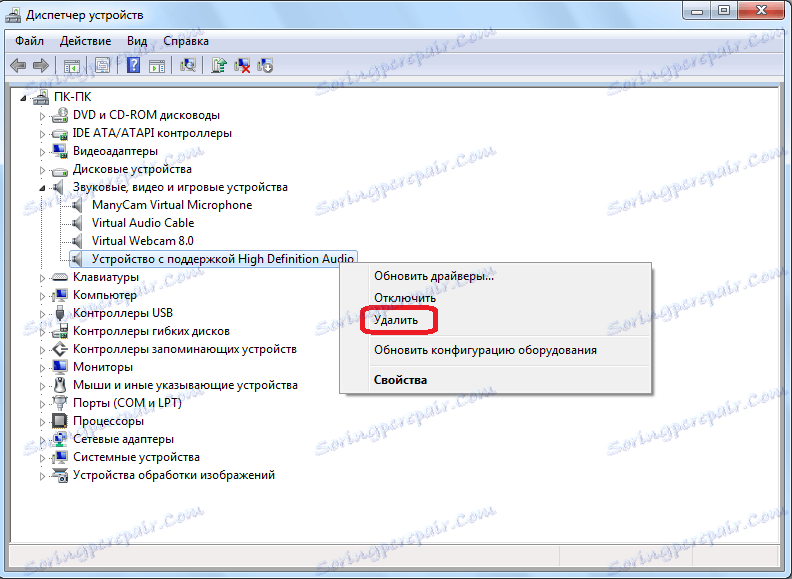The width and height of the screenshot is (792, 579).
Task: Click the Disable device toolbar icon
Action: click(x=265, y=65)
